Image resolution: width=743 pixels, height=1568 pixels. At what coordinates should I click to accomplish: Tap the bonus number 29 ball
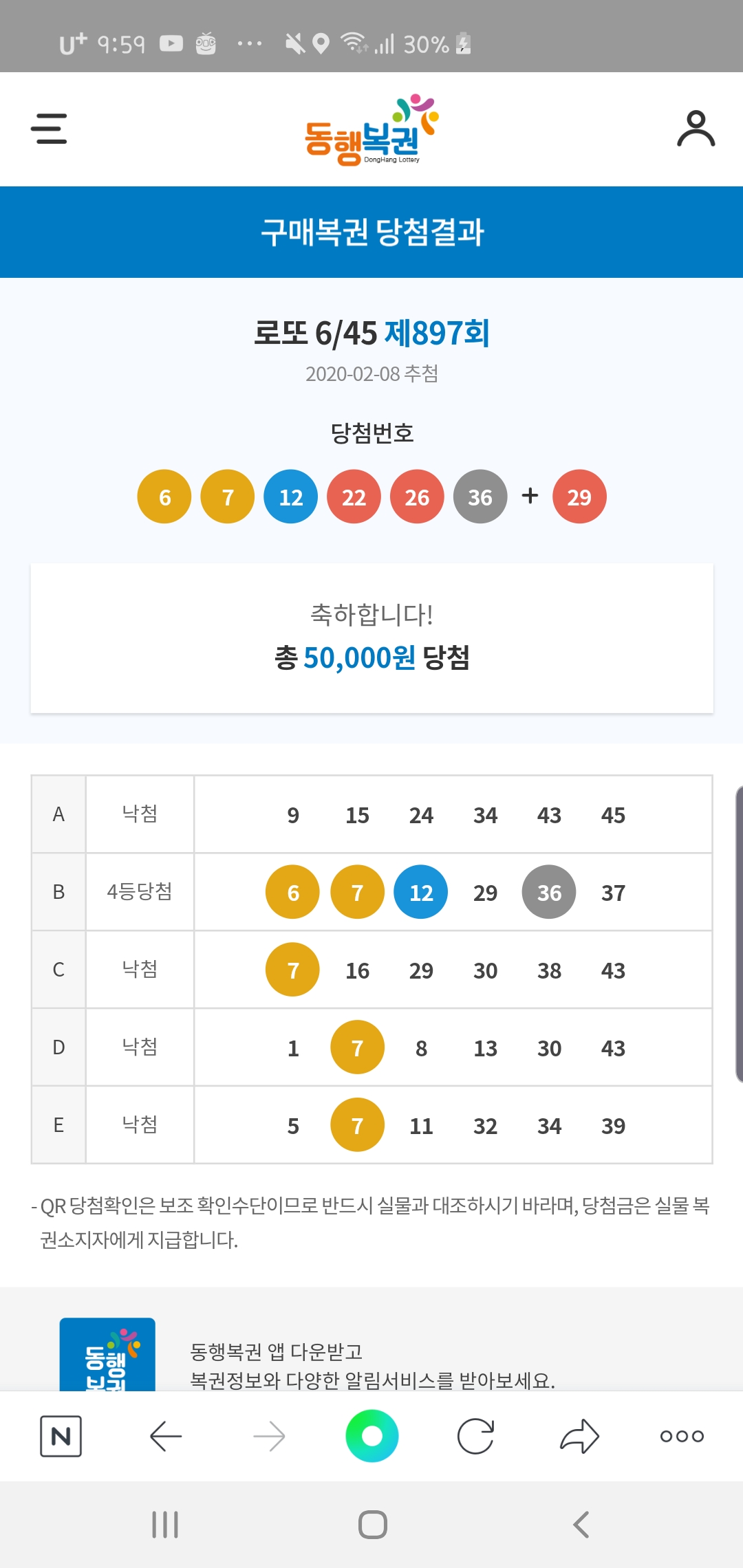(579, 497)
